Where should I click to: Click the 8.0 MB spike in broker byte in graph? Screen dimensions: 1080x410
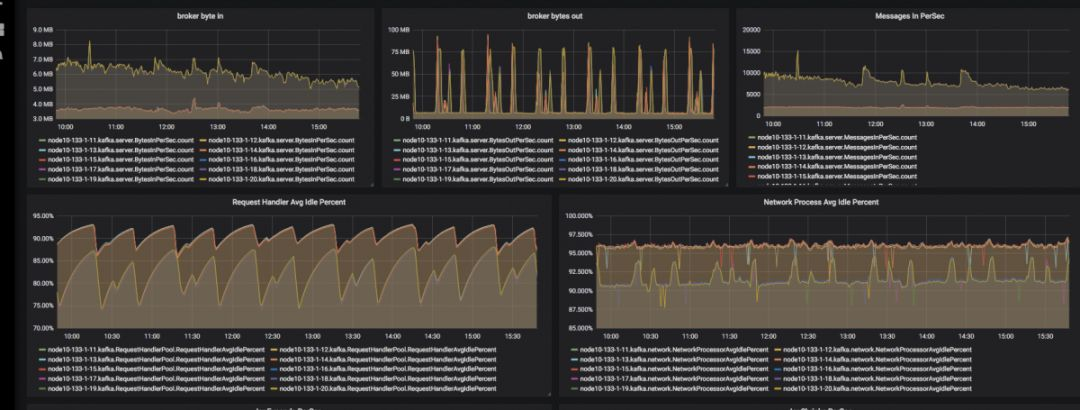(89, 43)
